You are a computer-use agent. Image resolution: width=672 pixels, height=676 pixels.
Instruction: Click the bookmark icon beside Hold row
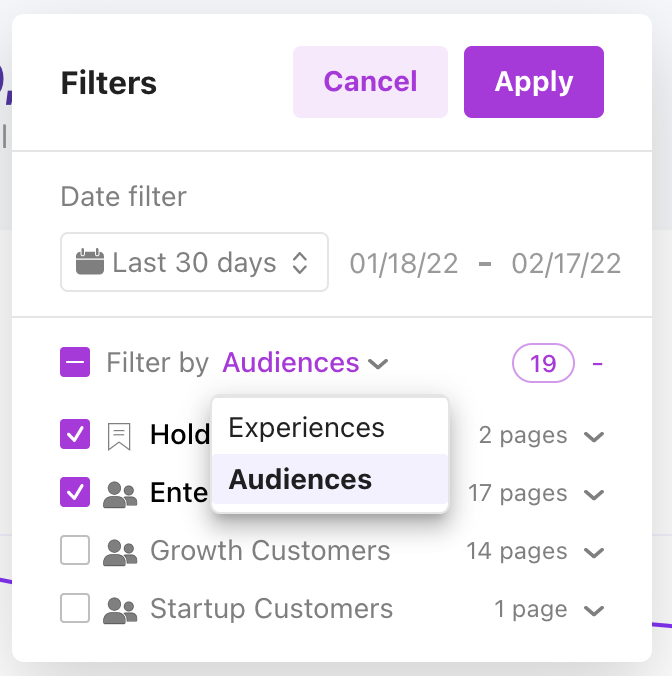[119, 436]
